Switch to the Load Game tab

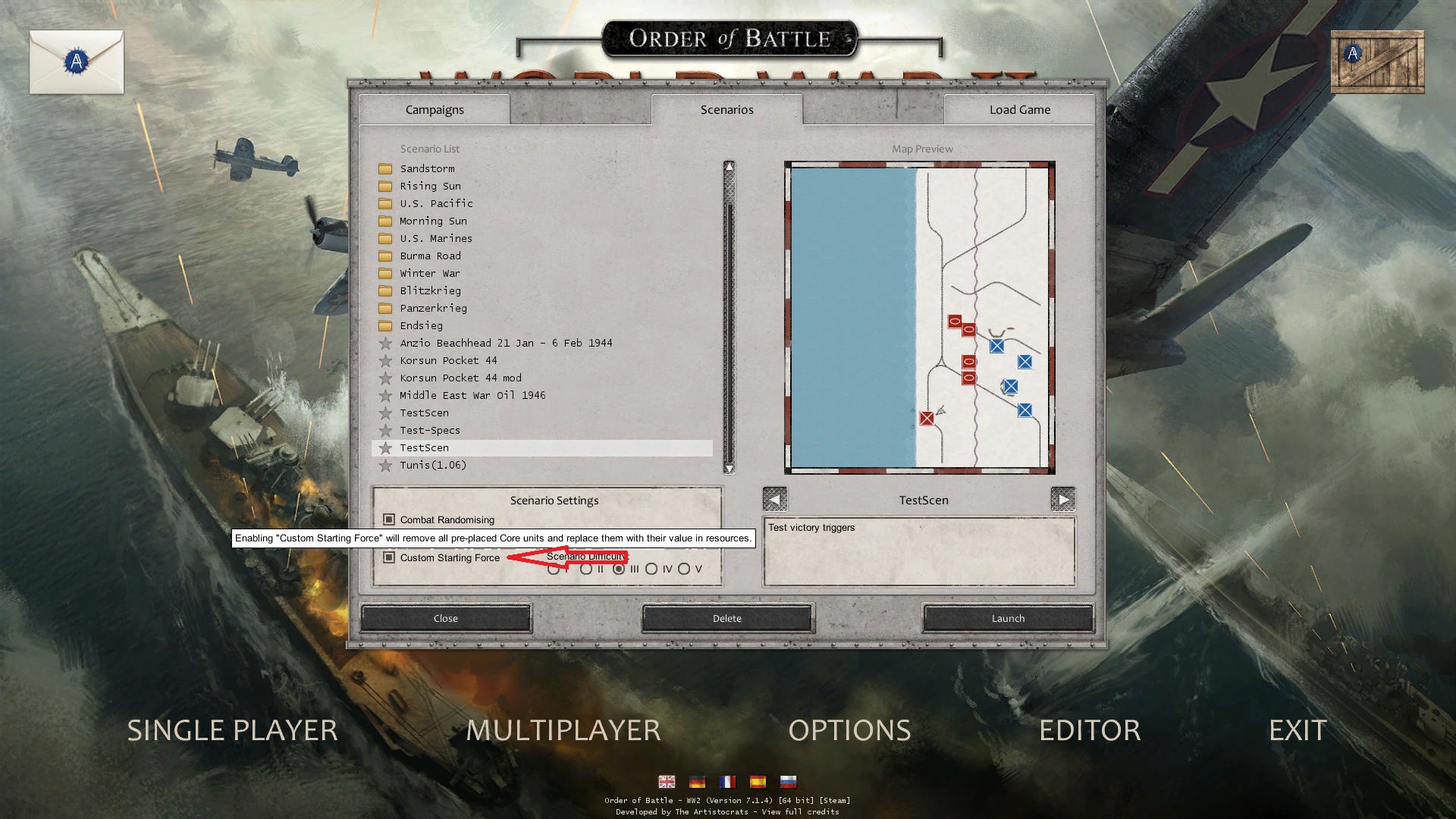point(1020,109)
